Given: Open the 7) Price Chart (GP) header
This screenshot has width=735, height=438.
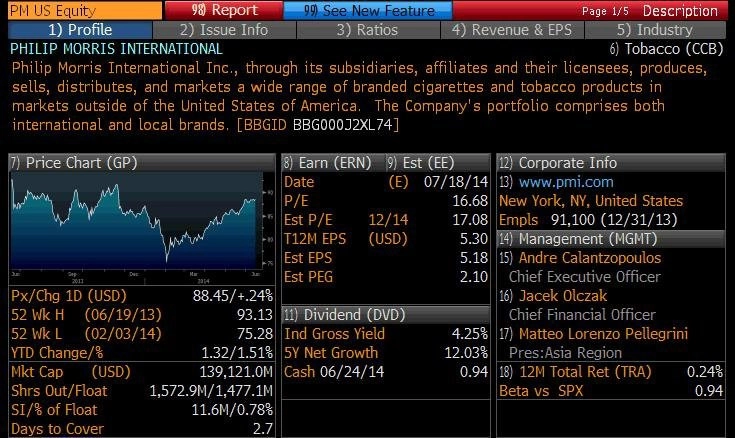Looking at the screenshot, I should tap(142, 163).
